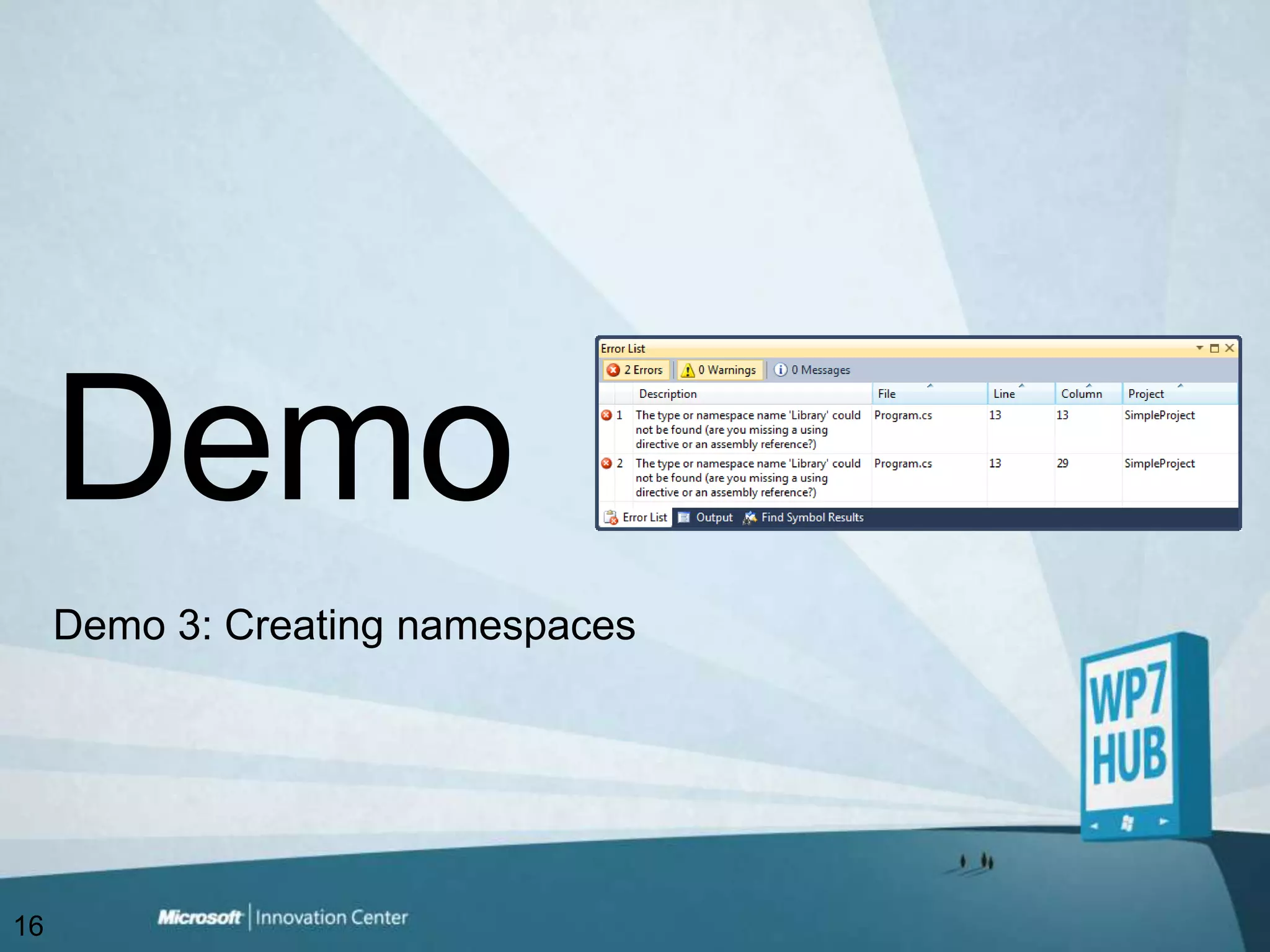Screen dimensions: 1270x952
Task: Click the Error List title bar text
Action: [623, 348]
